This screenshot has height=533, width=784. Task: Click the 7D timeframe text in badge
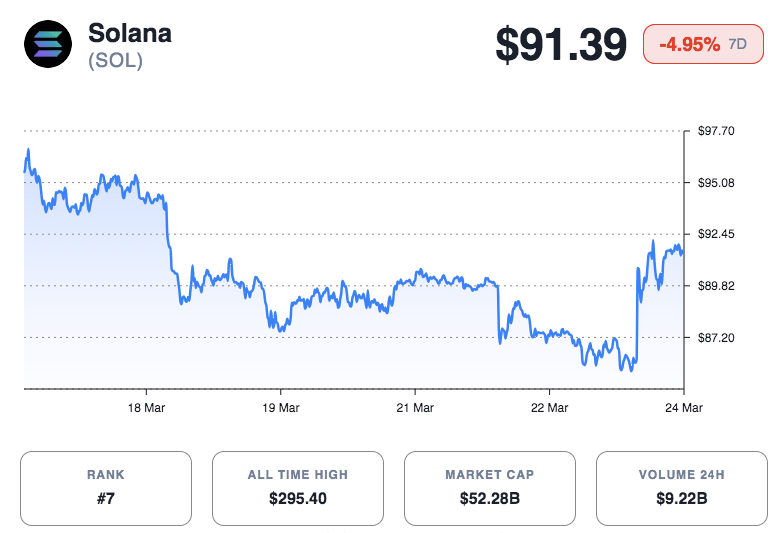click(738, 44)
